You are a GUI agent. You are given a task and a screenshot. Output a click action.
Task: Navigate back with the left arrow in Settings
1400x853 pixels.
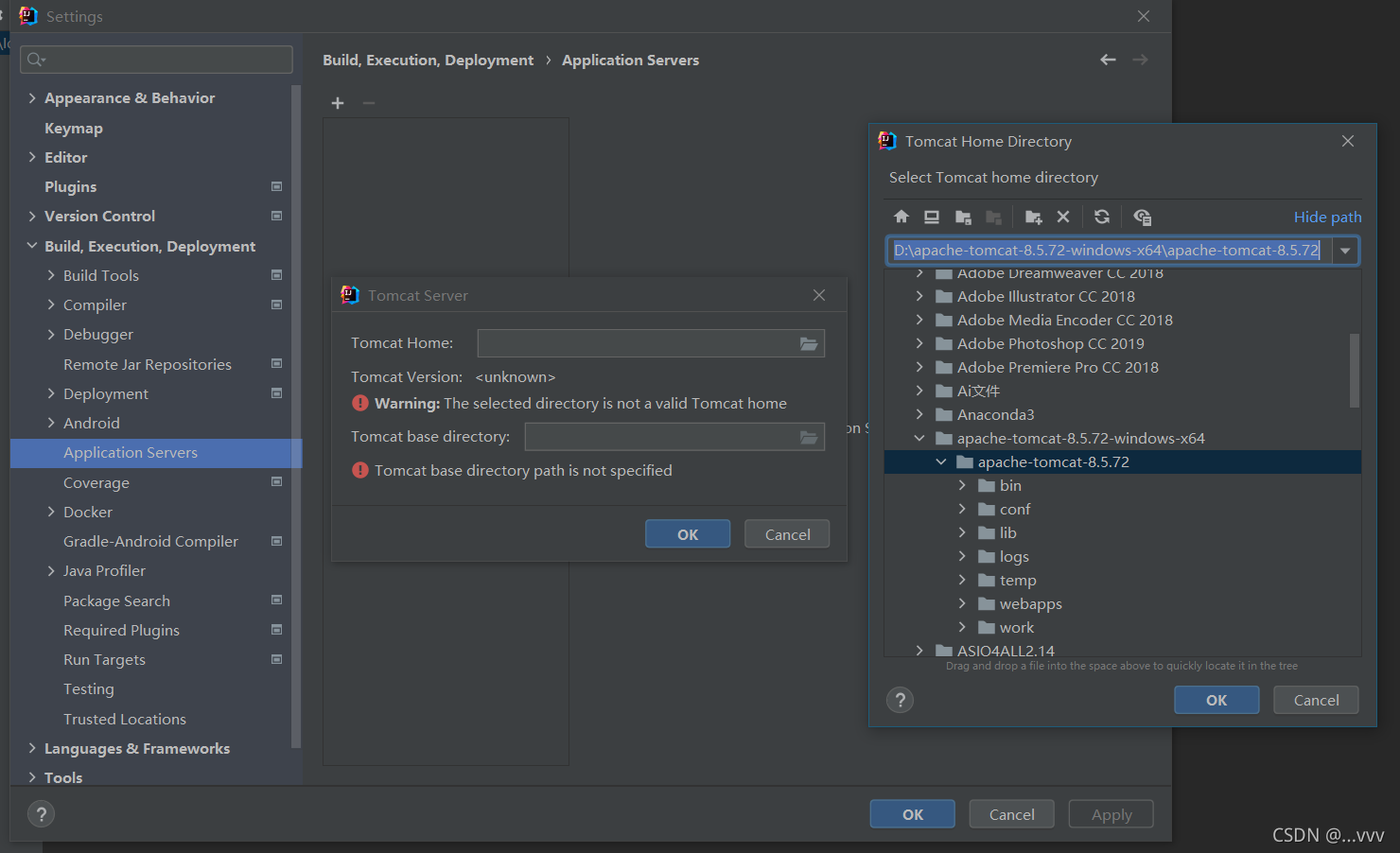(x=1108, y=60)
